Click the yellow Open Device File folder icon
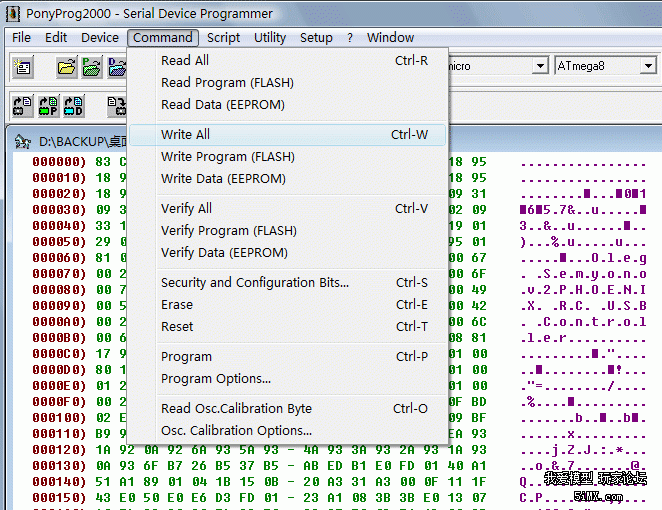This screenshot has width=662, height=510. [67, 67]
